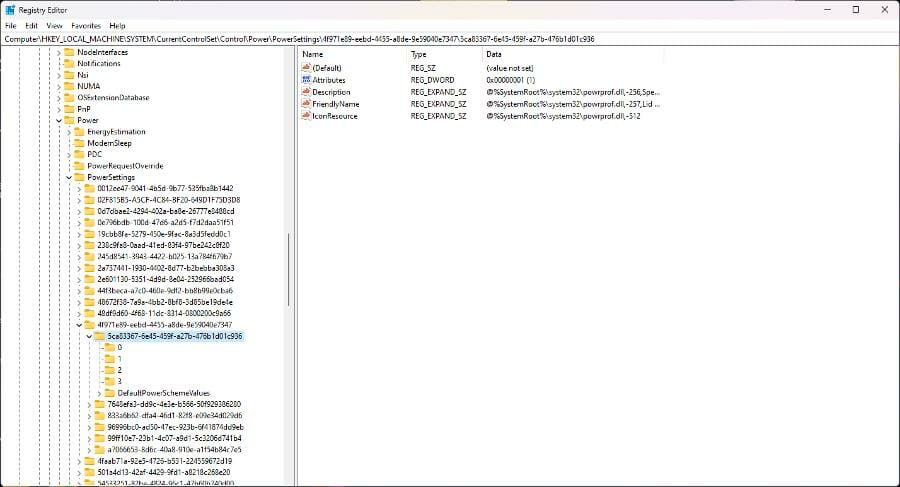Expand the NodeInterfaces key

click(x=59, y=52)
